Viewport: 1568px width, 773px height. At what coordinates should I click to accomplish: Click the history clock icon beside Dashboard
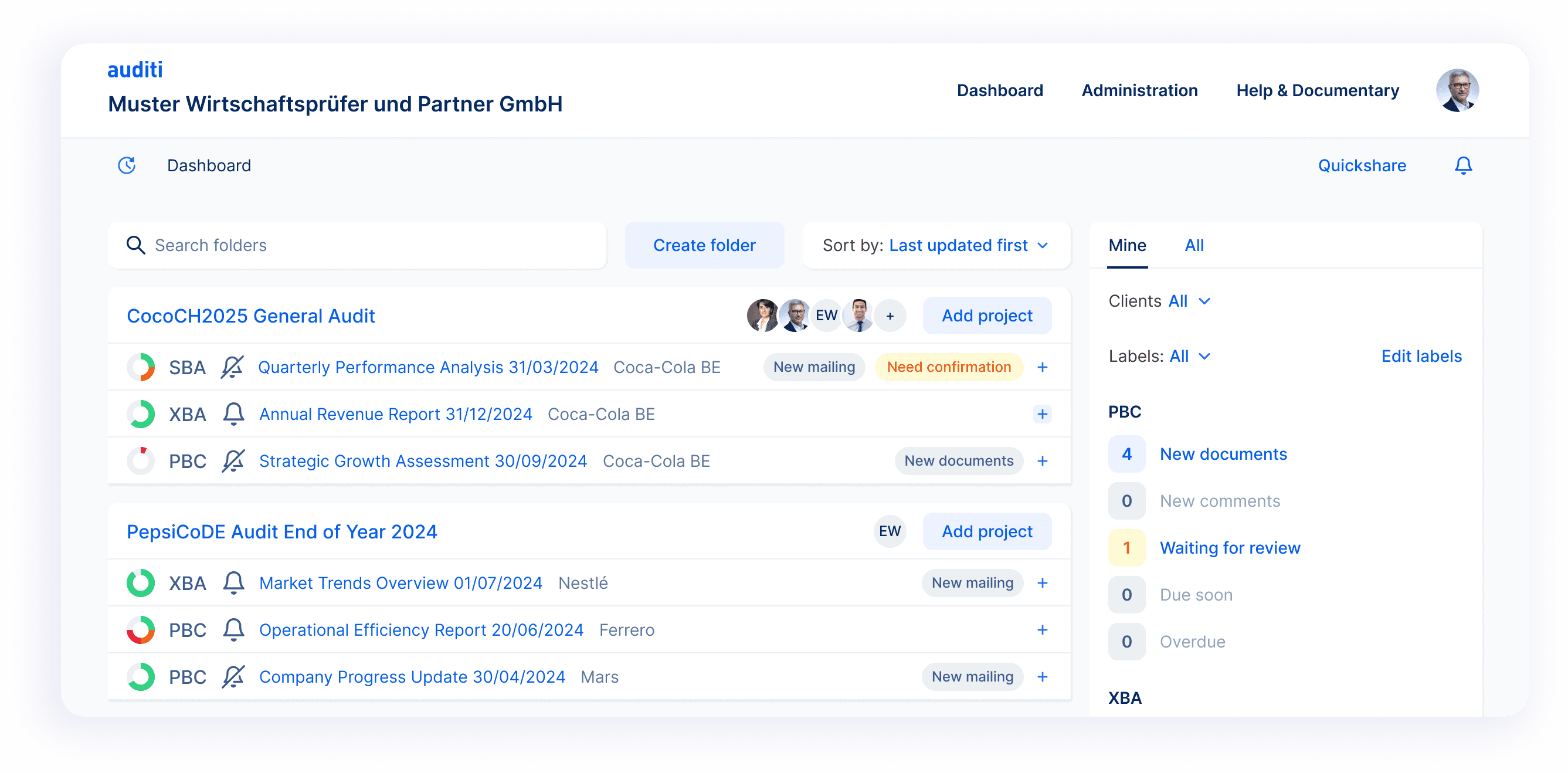coord(127,165)
